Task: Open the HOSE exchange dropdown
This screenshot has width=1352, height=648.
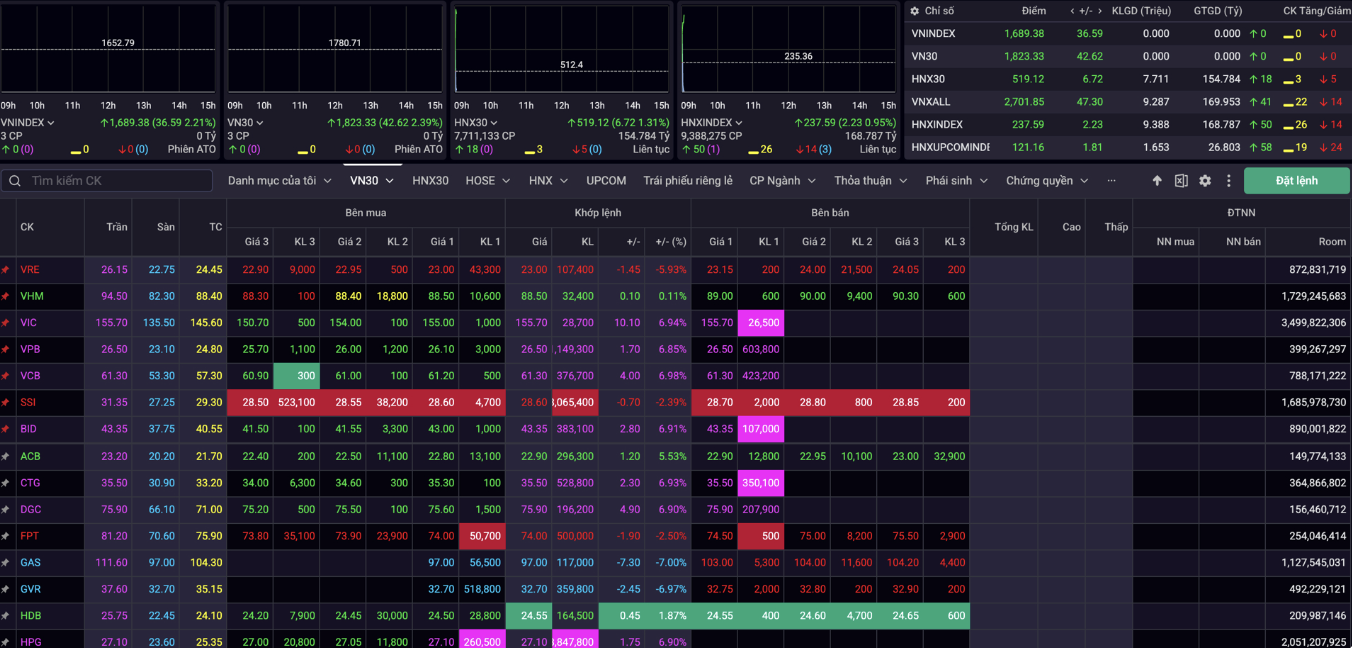Action: (488, 181)
